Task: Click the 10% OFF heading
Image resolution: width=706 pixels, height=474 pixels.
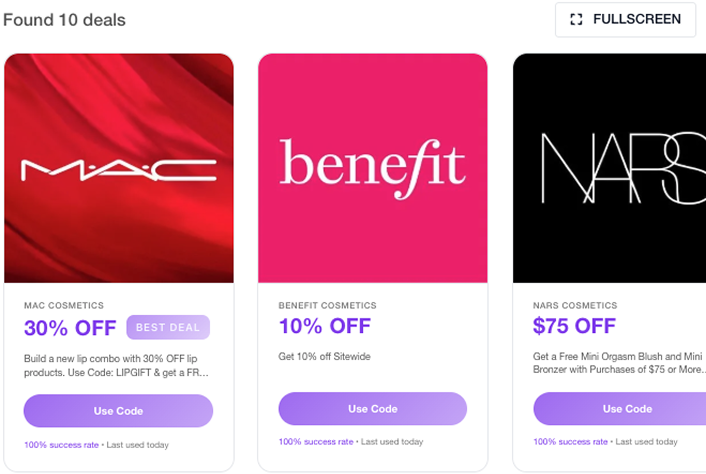Action: click(x=324, y=326)
